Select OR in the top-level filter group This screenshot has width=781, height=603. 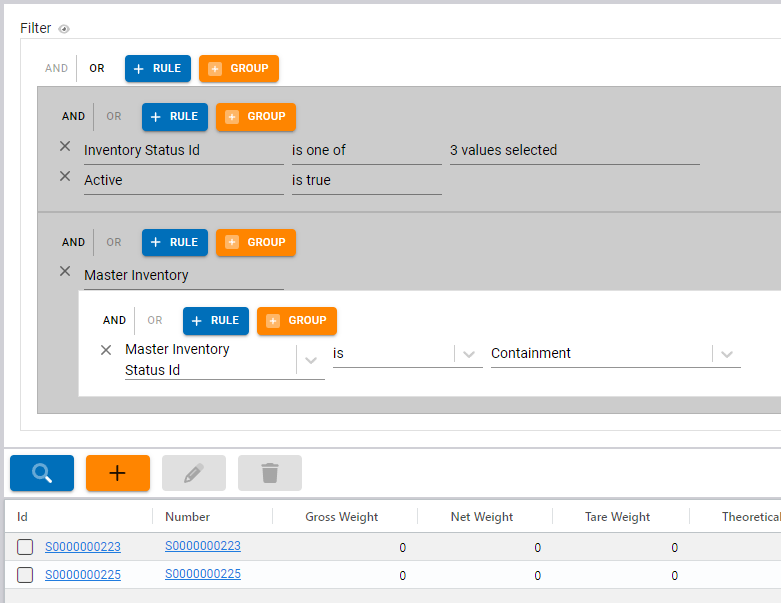97,68
